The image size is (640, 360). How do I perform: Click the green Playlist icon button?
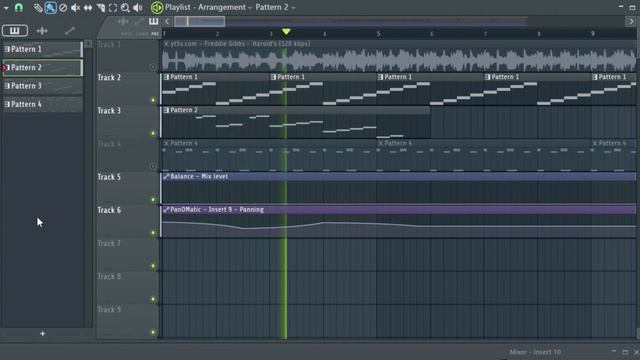point(157,7)
